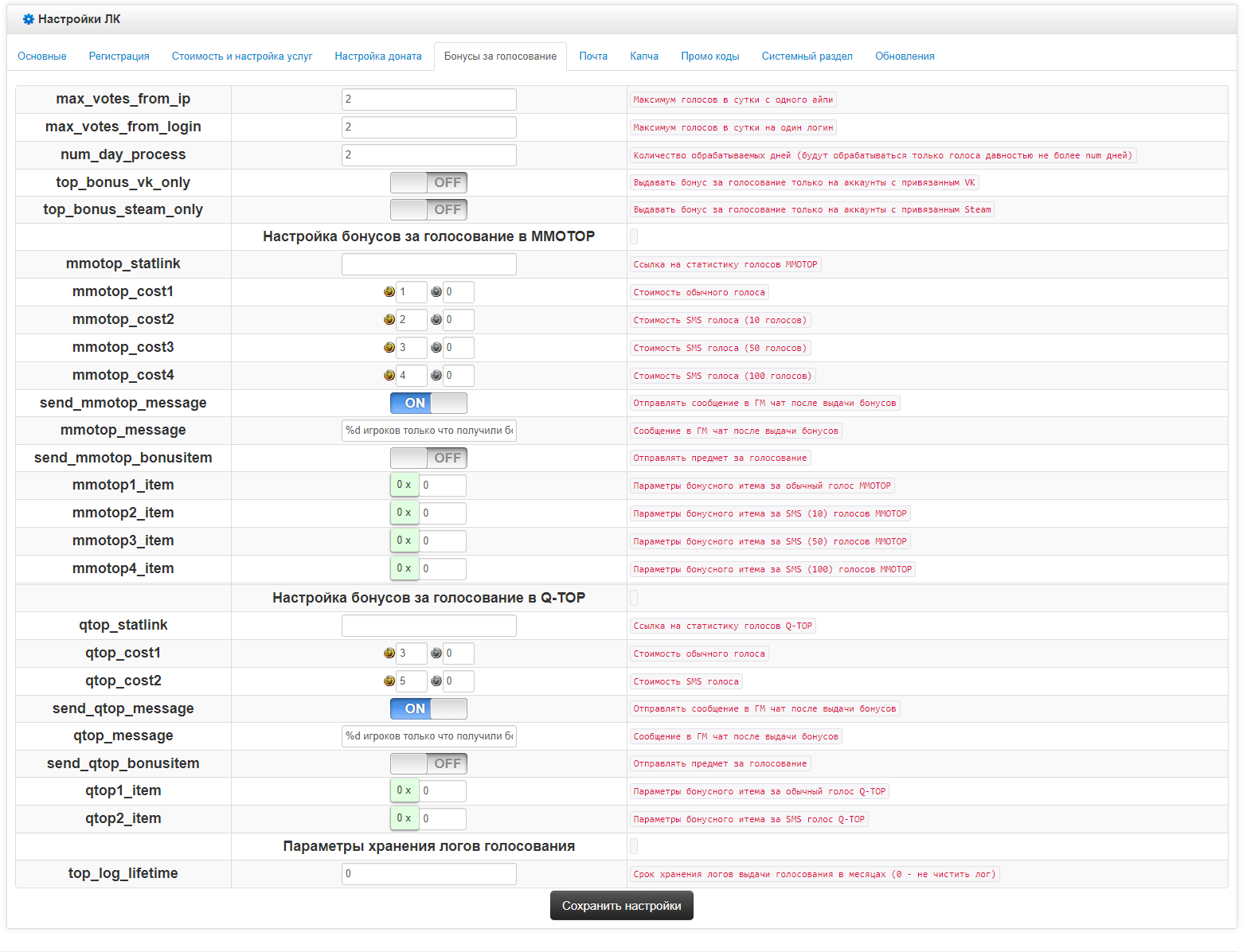Click the mmotop3_item green count box
This screenshot has width=1243, height=952.
[x=405, y=540]
